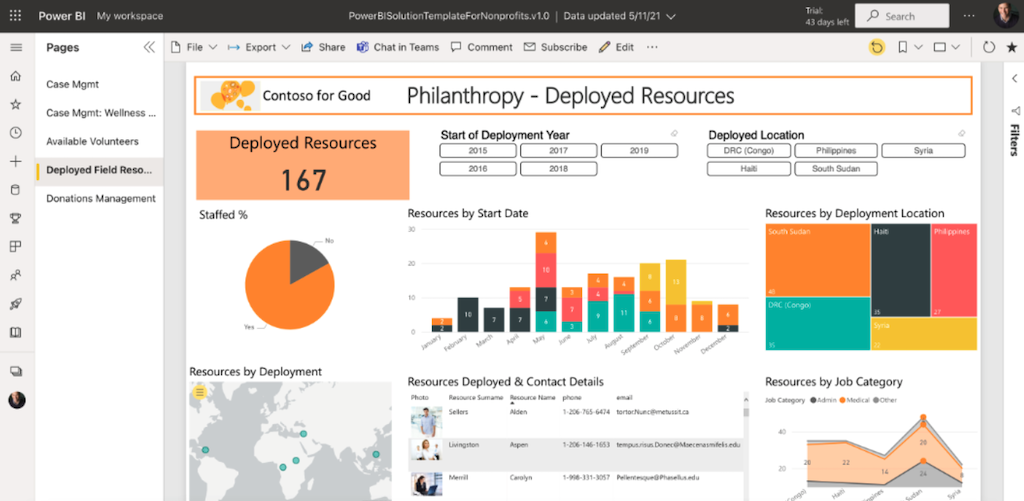
Task: Click the Reset to default icon
Action: [x=876, y=47]
